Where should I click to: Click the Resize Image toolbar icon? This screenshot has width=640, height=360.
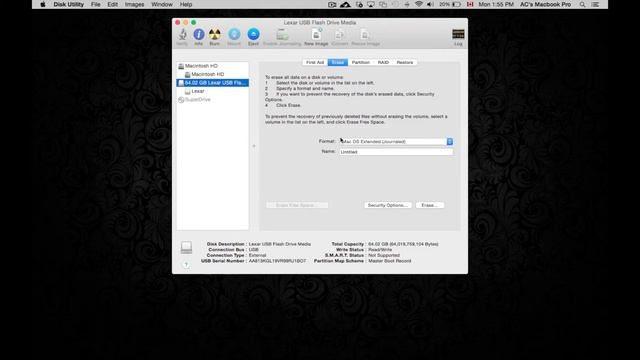click(365, 35)
